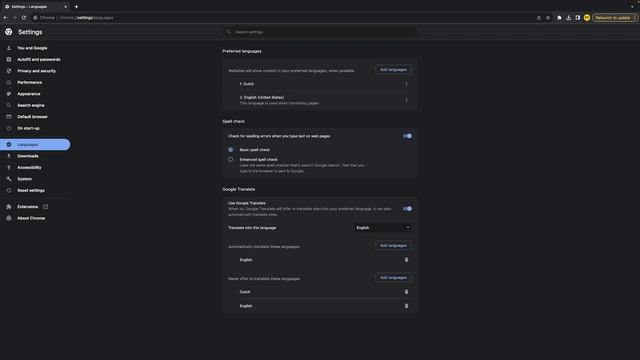Open a new browser tab
This screenshot has height=360, width=640.
tap(76, 7)
